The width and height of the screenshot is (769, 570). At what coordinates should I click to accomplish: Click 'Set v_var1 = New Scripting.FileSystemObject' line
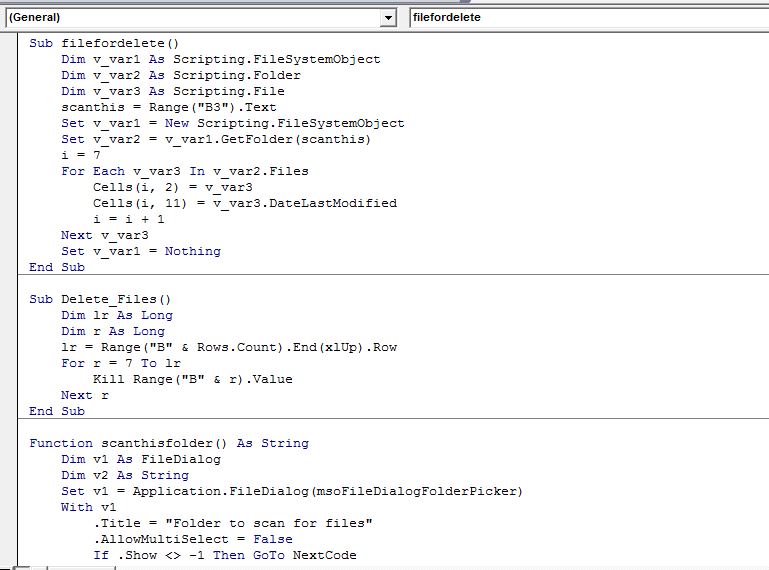[x=233, y=123]
